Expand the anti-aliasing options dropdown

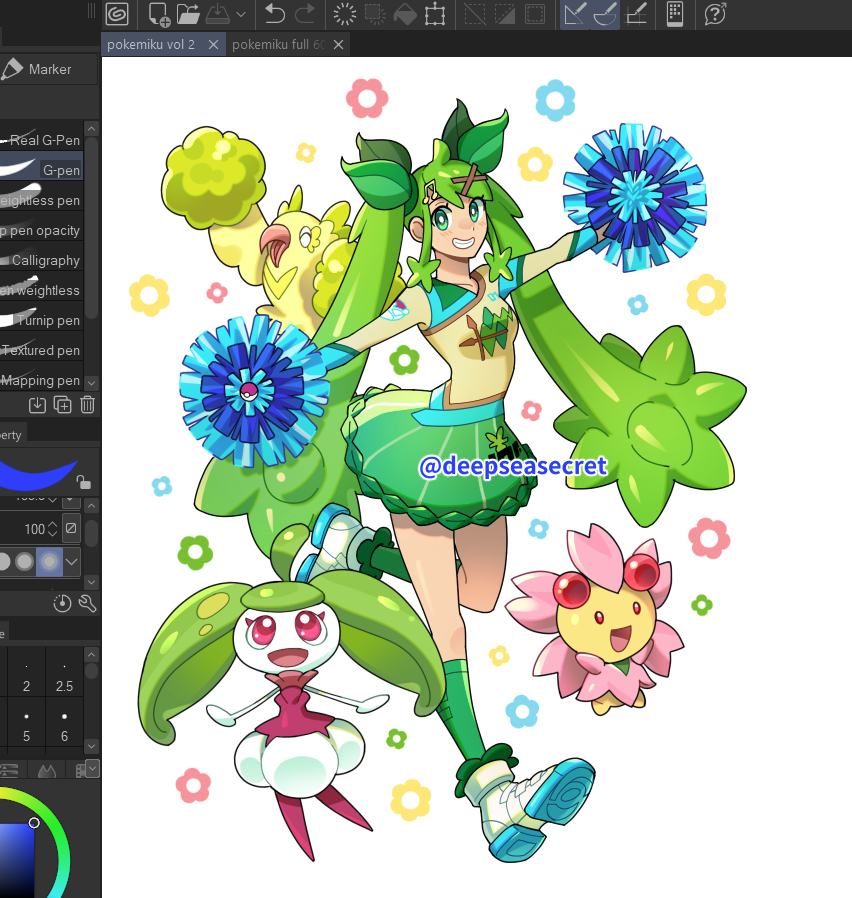click(72, 561)
